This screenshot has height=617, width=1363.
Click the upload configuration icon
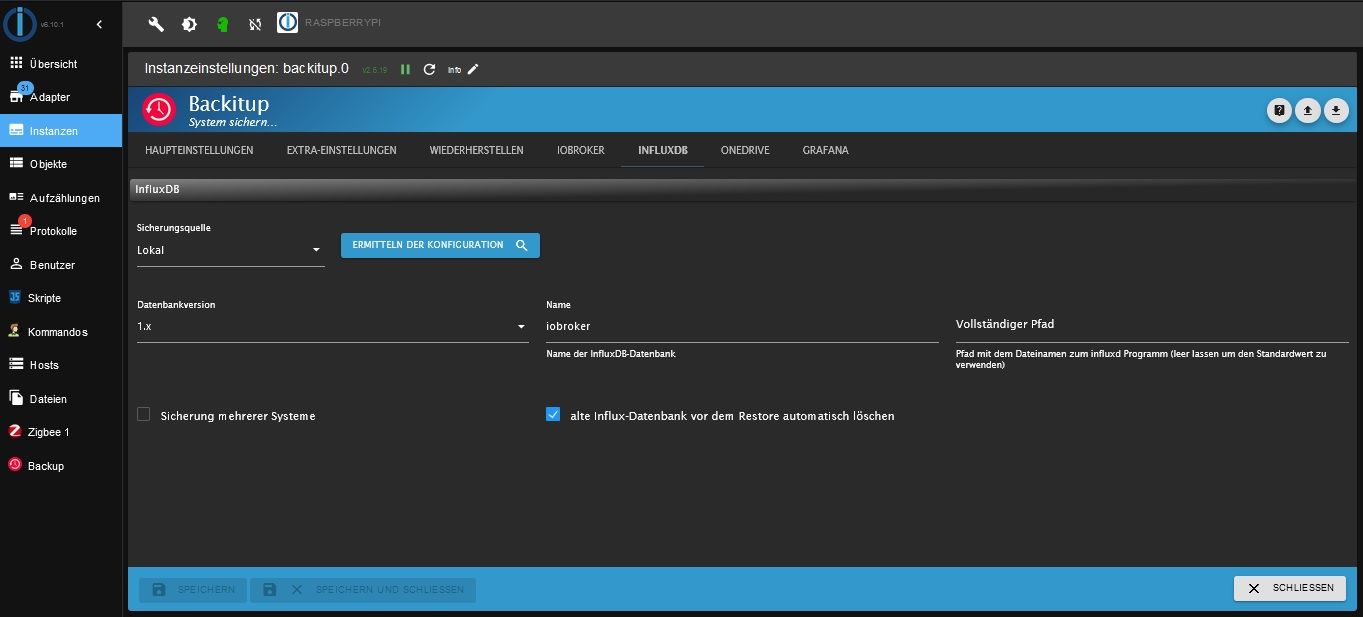click(1307, 110)
